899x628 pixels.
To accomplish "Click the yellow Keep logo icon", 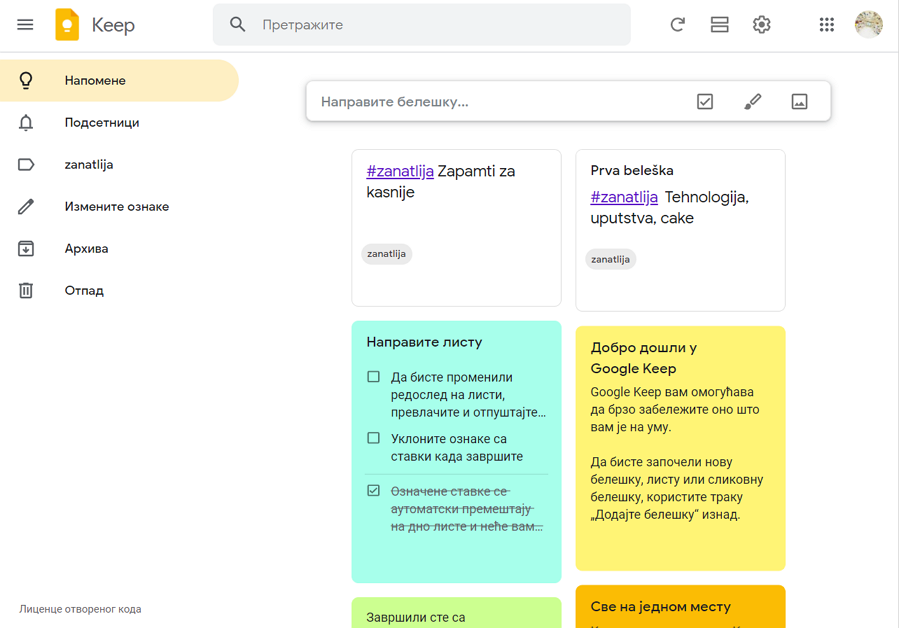I will click(x=67, y=25).
